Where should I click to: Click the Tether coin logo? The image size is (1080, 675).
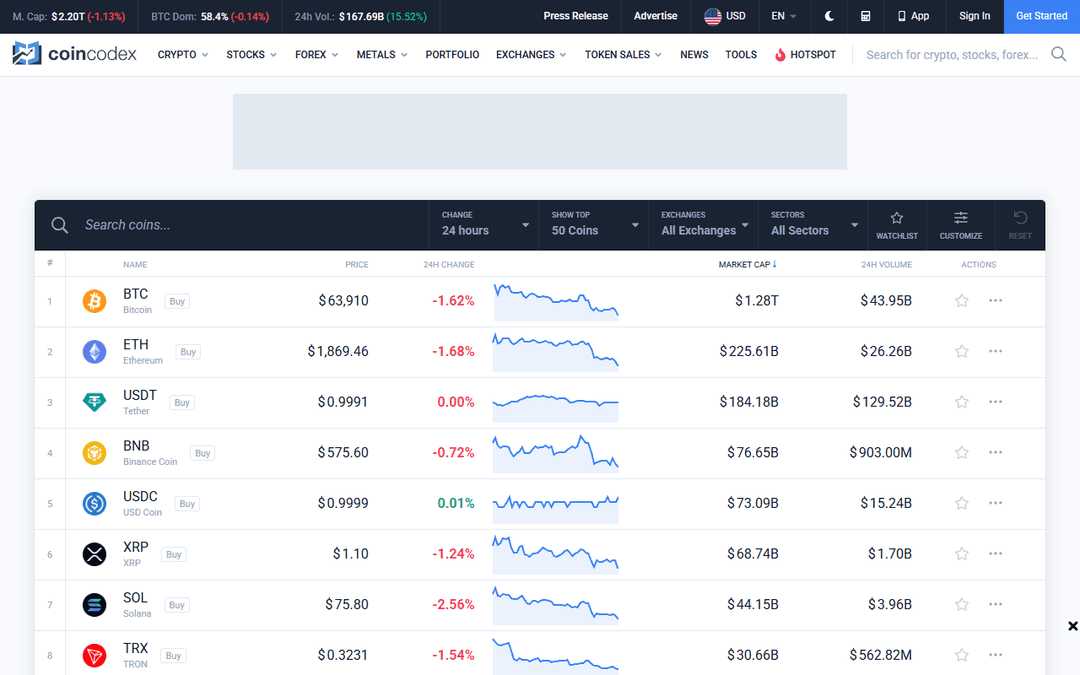(x=94, y=402)
